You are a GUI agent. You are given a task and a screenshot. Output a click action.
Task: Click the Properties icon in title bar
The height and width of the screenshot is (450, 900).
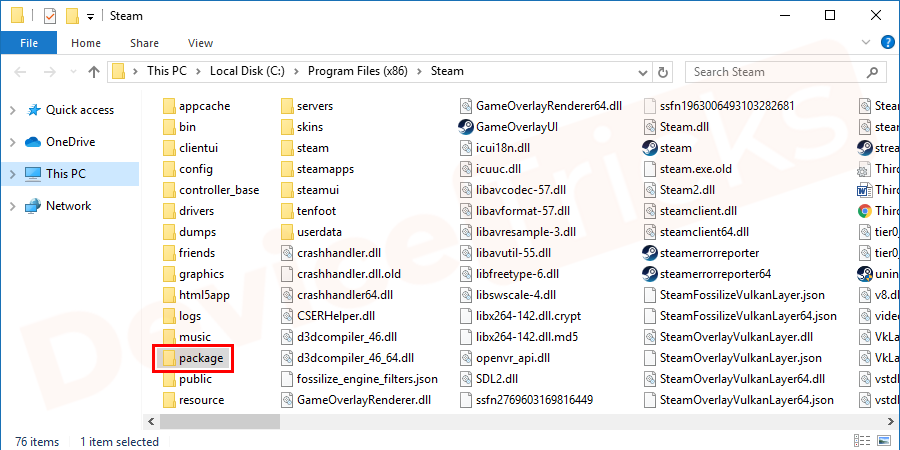click(51, 16)
